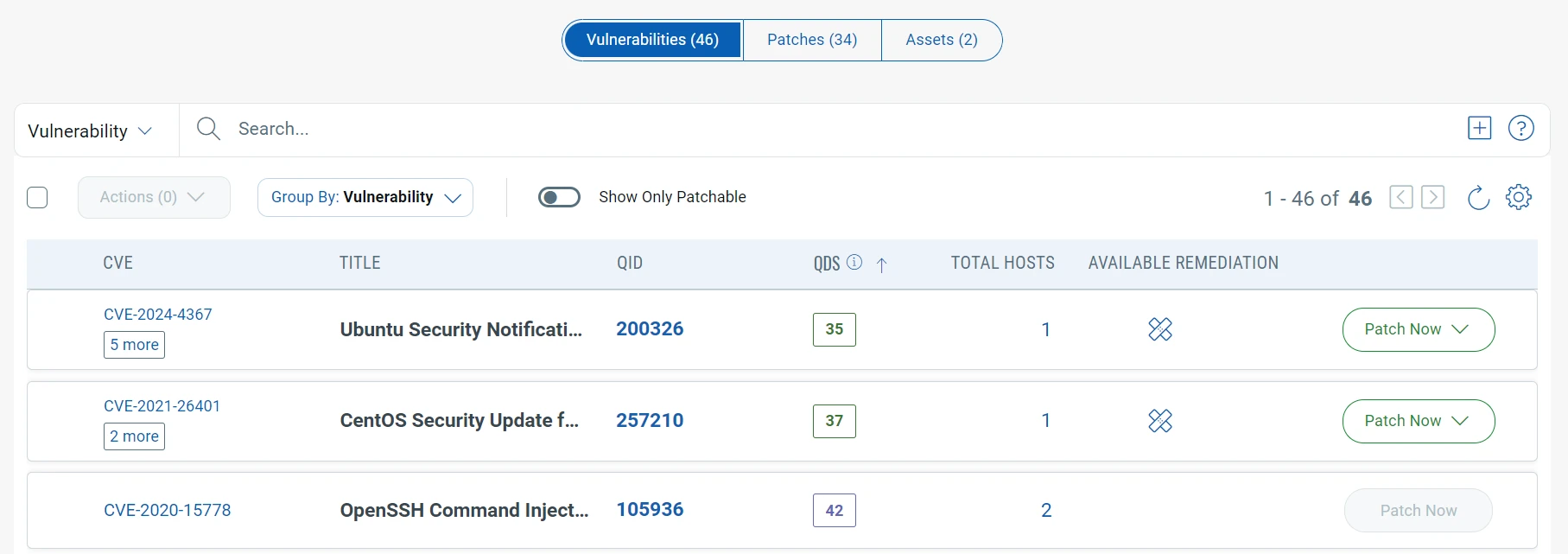Click the QID column header
Screen dimensions: 1568x554
click(630, 263)
